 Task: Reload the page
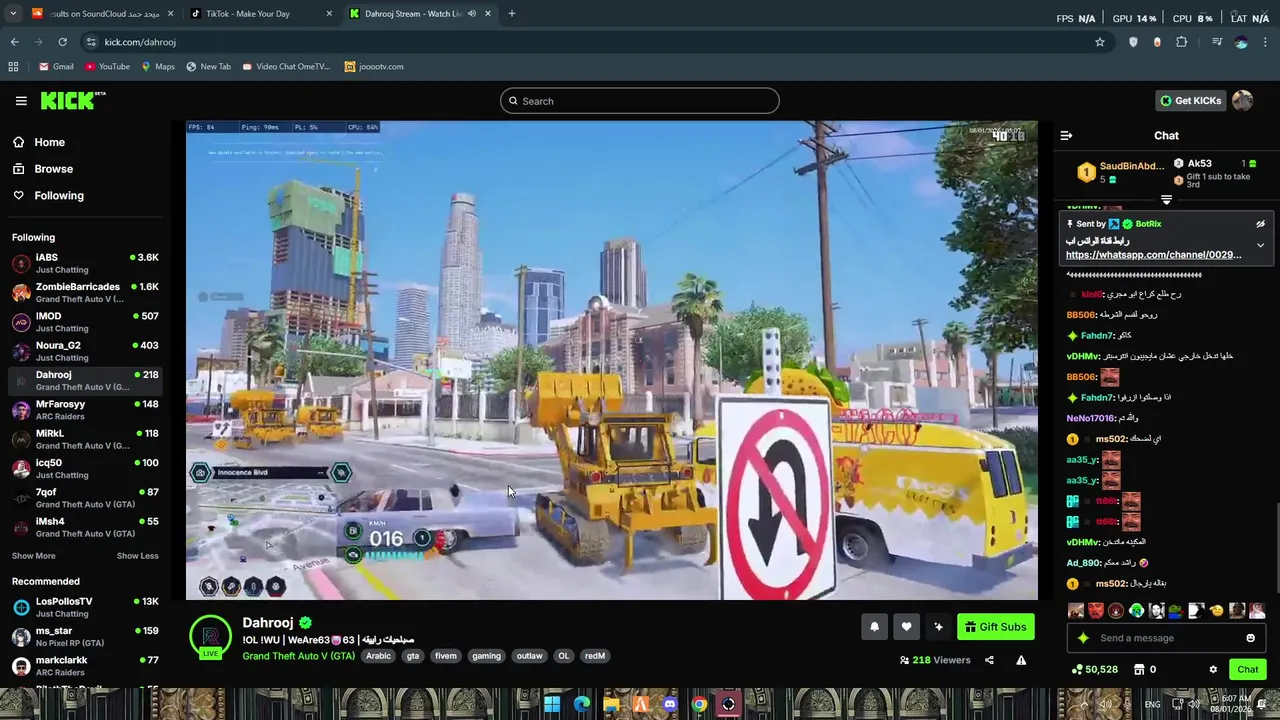[x=62, y=42]
